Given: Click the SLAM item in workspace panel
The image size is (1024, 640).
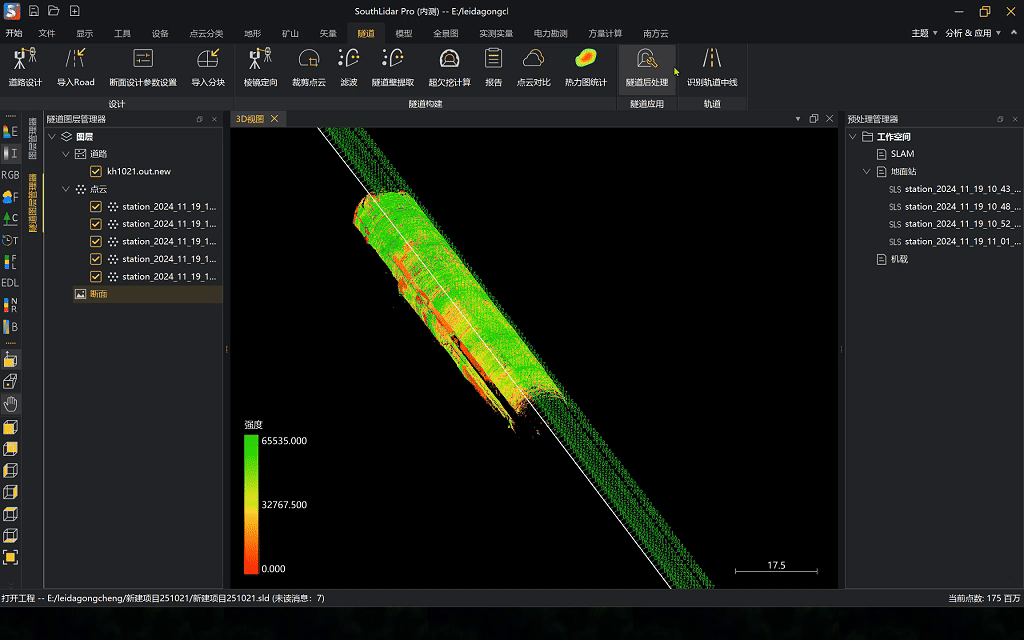Looking at the screenshot, I should coord(901,154).
